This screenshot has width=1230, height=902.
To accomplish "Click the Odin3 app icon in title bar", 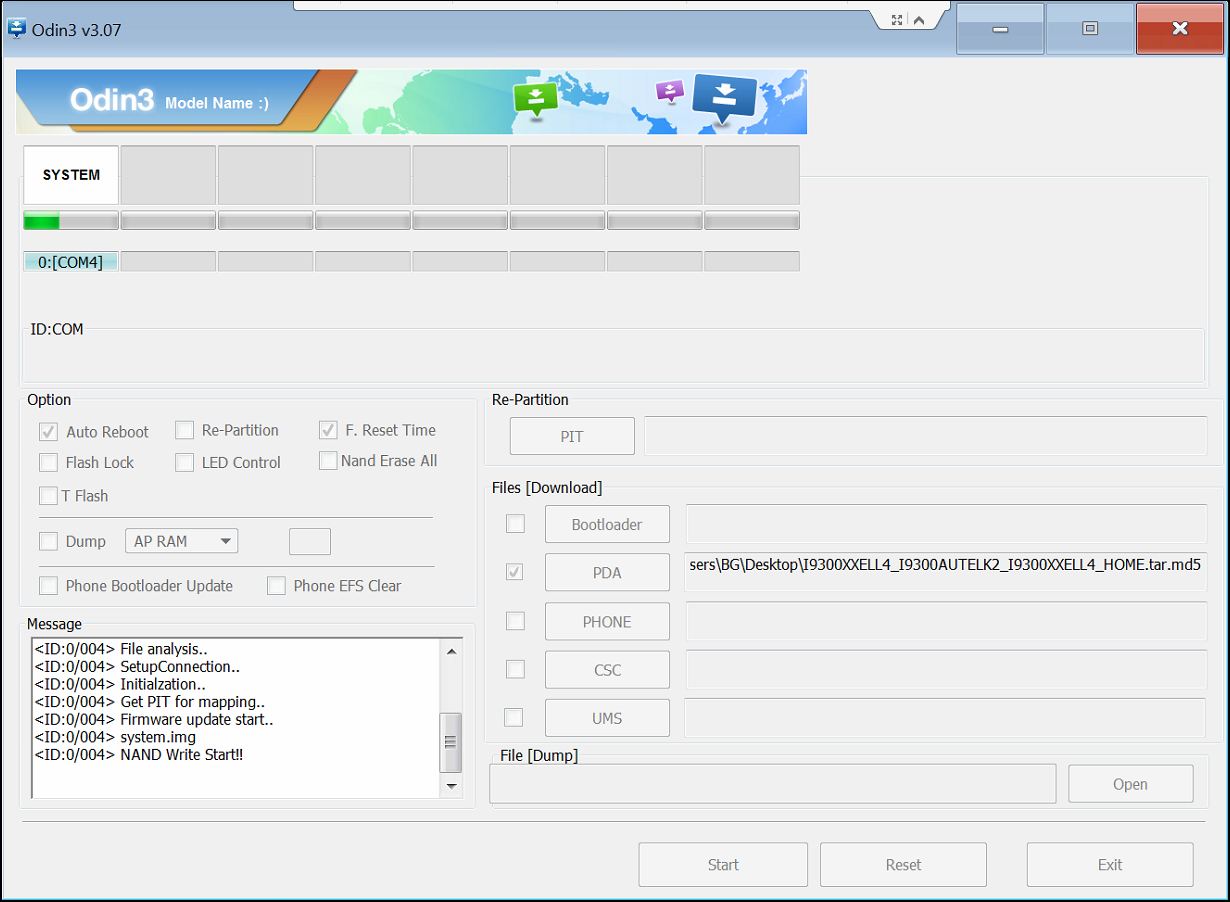I will click(16, 28).
